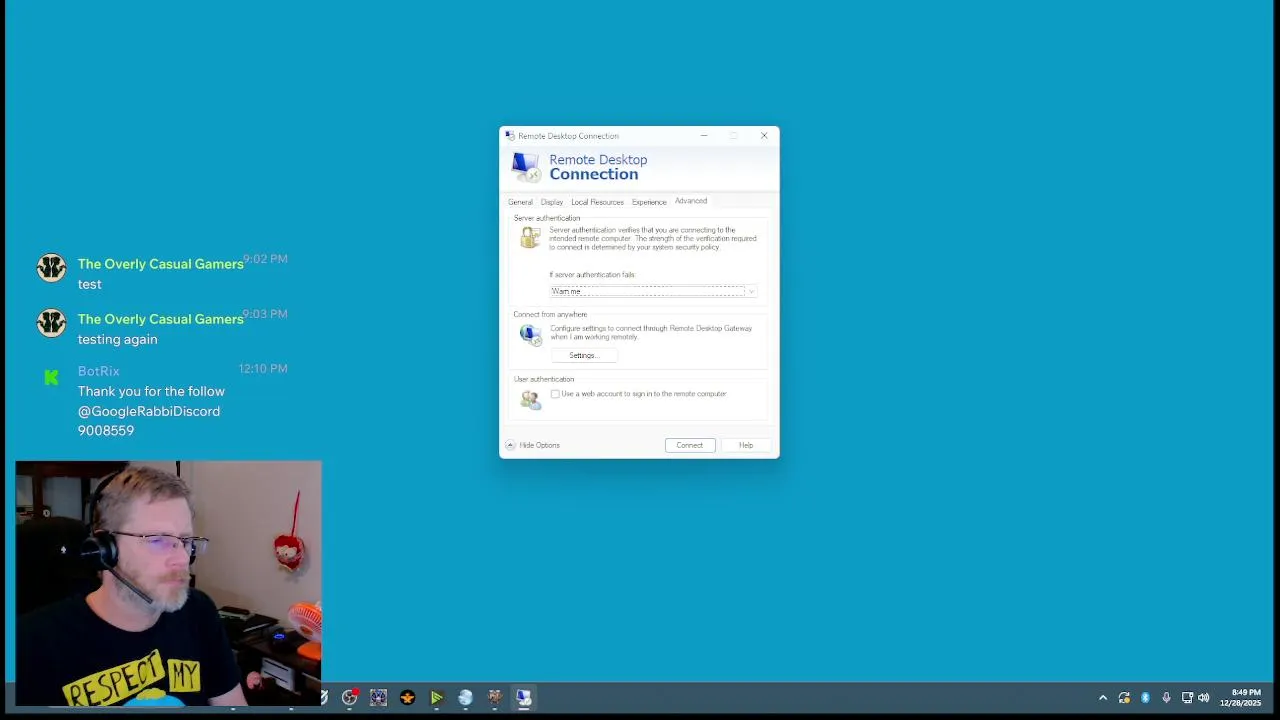Select the Advanced tab
The height and width of the screenshot is (720, 1280).
pyautogui.click(x=691, y=201)
